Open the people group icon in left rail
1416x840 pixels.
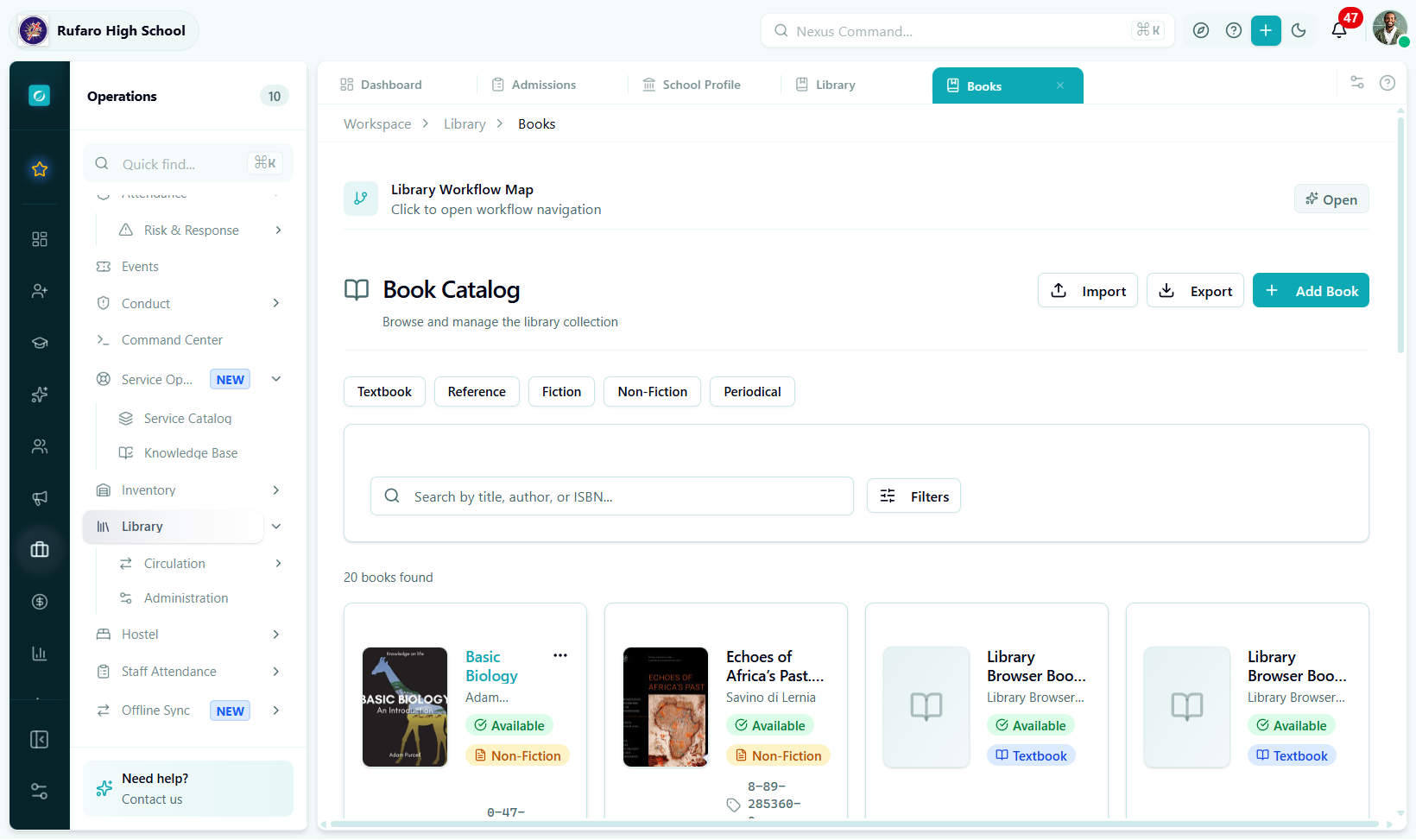pos(40,446)
